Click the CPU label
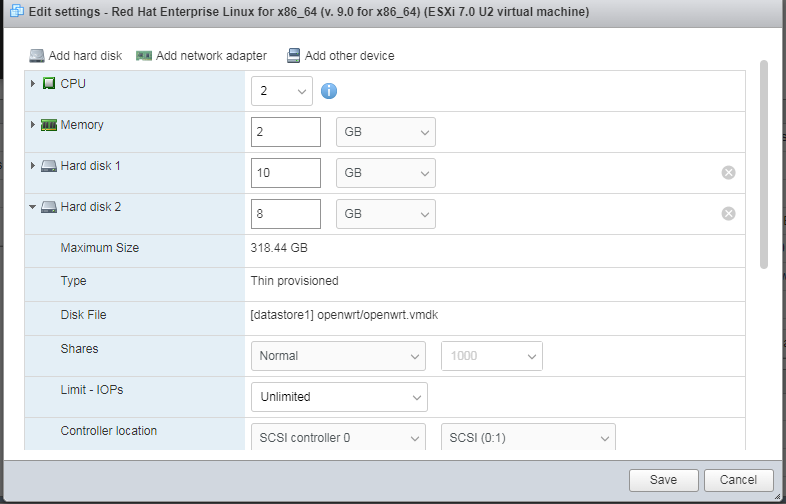This screenshot has height=504, width=786. point(73,84)
